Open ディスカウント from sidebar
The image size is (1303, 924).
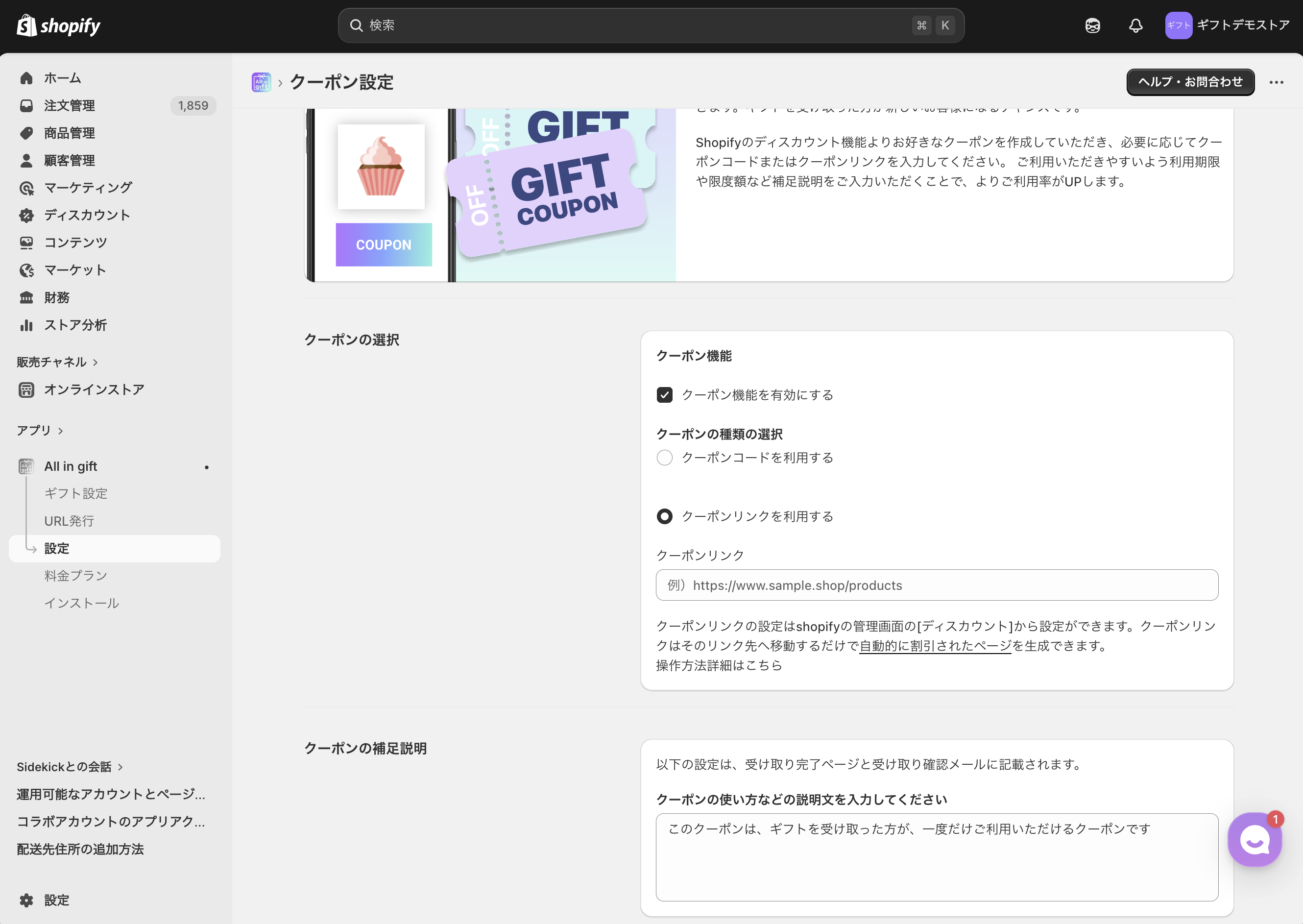click(87, 215)
